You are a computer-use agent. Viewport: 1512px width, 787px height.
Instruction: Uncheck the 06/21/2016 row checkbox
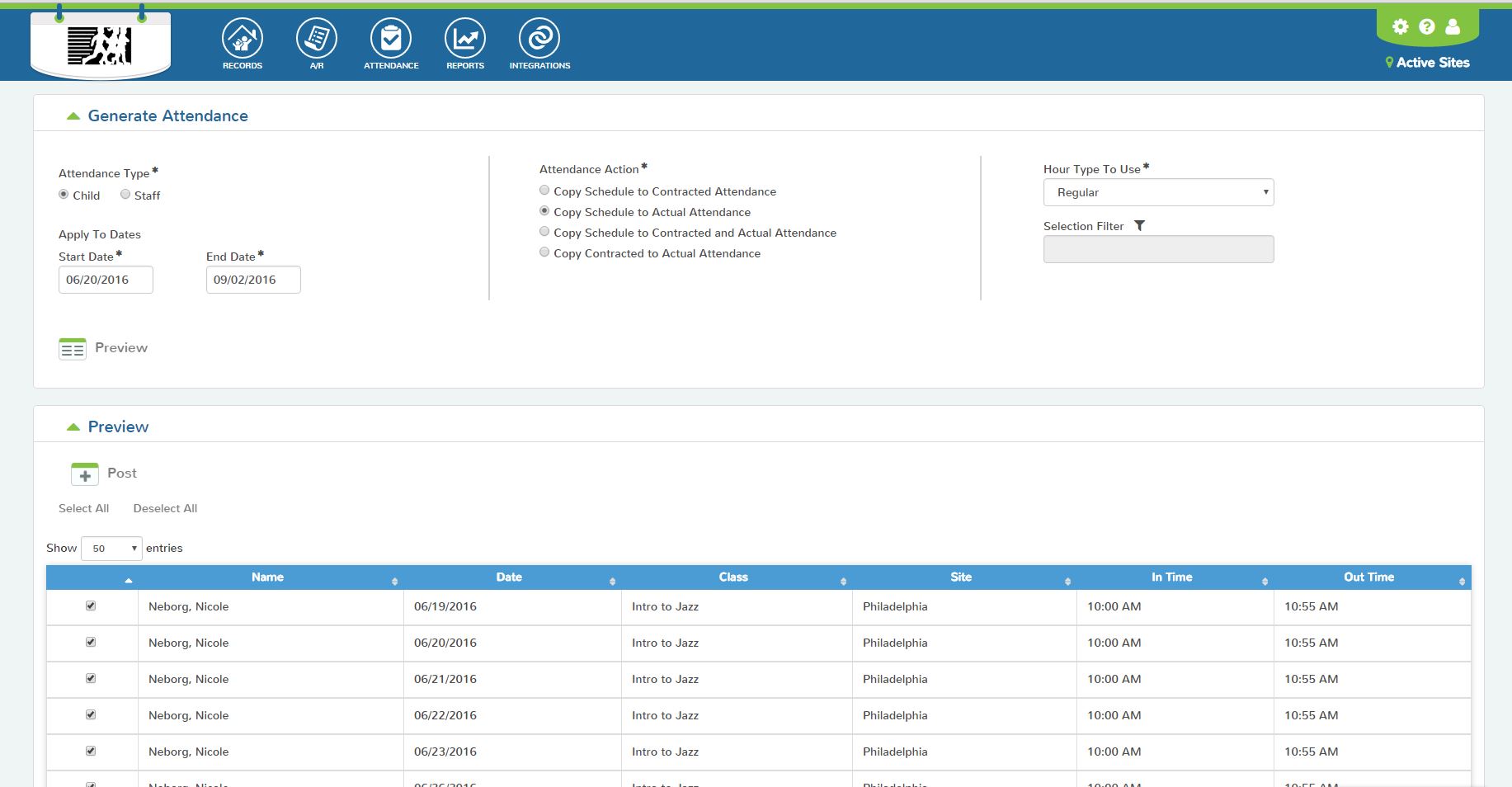(x=91, y=678)
